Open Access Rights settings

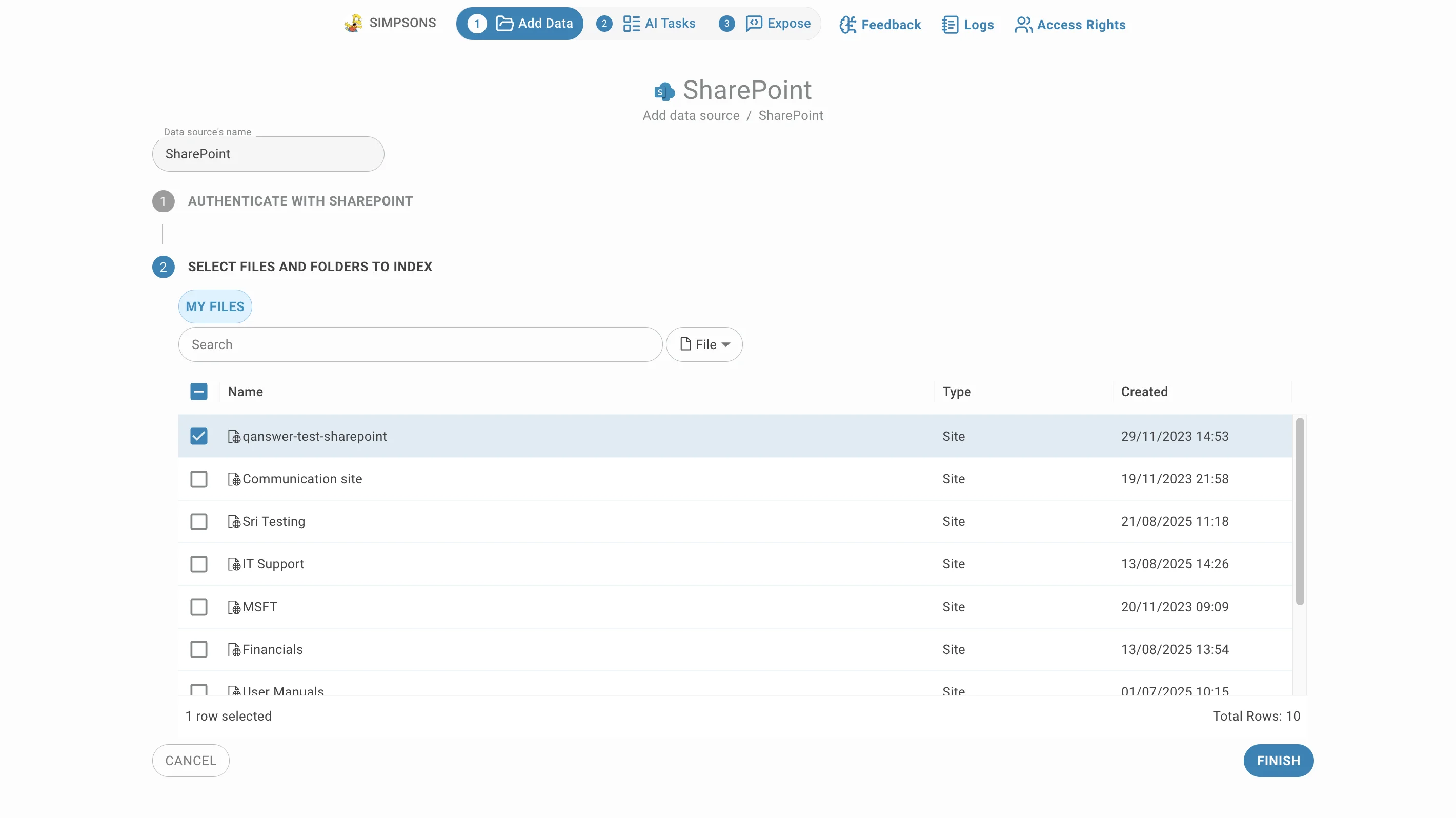click(1070, 25)
